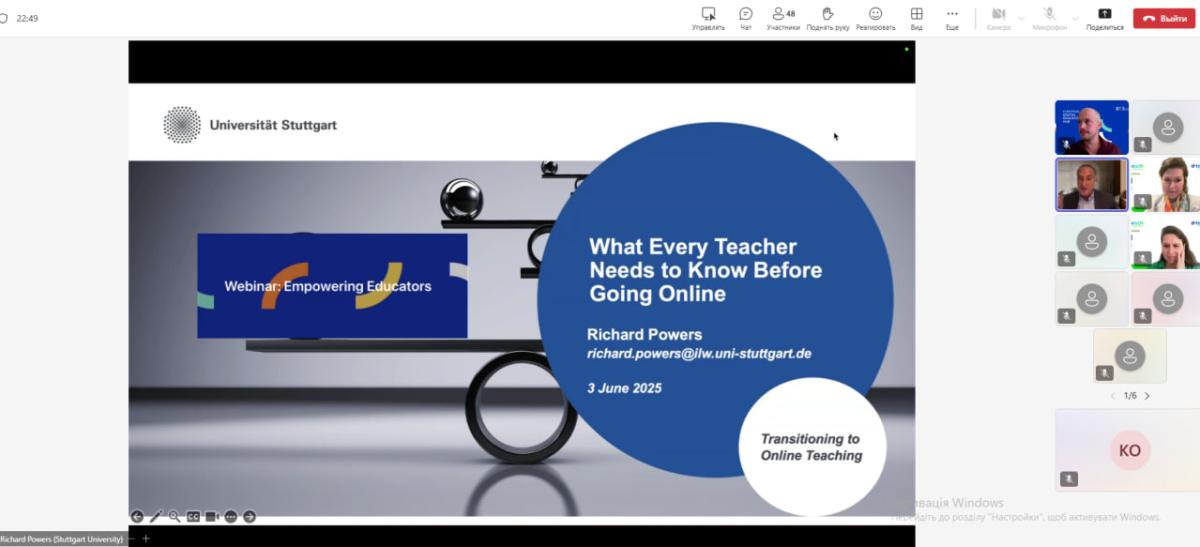Click the magnifier zoom icon on slide
The width and height of the screenshot is (1200, 547).
point(174,516)
